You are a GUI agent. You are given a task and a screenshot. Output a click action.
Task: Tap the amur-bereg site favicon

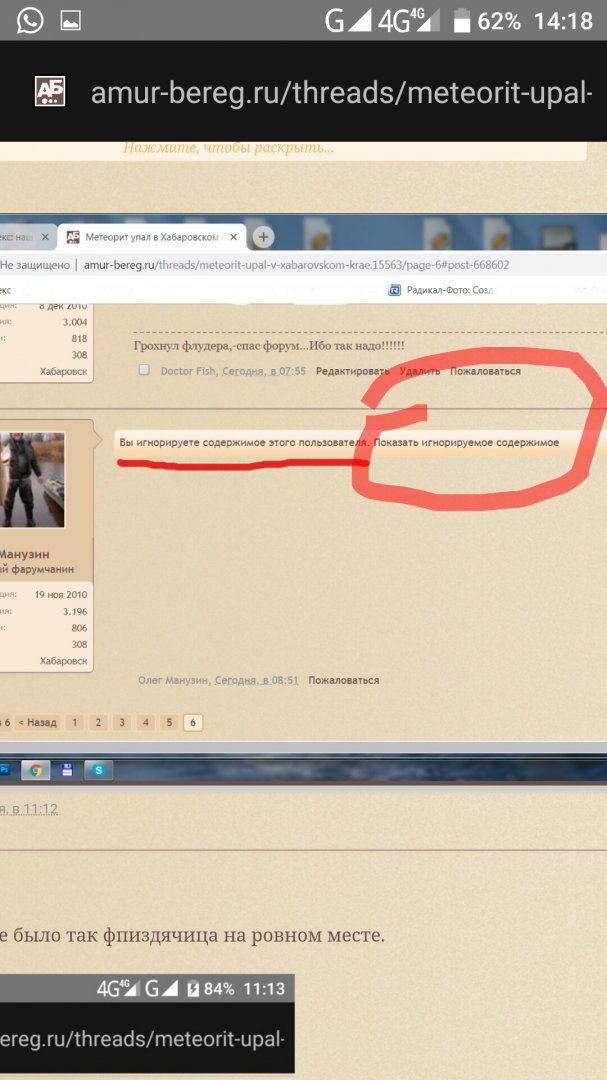coord(50,92)
